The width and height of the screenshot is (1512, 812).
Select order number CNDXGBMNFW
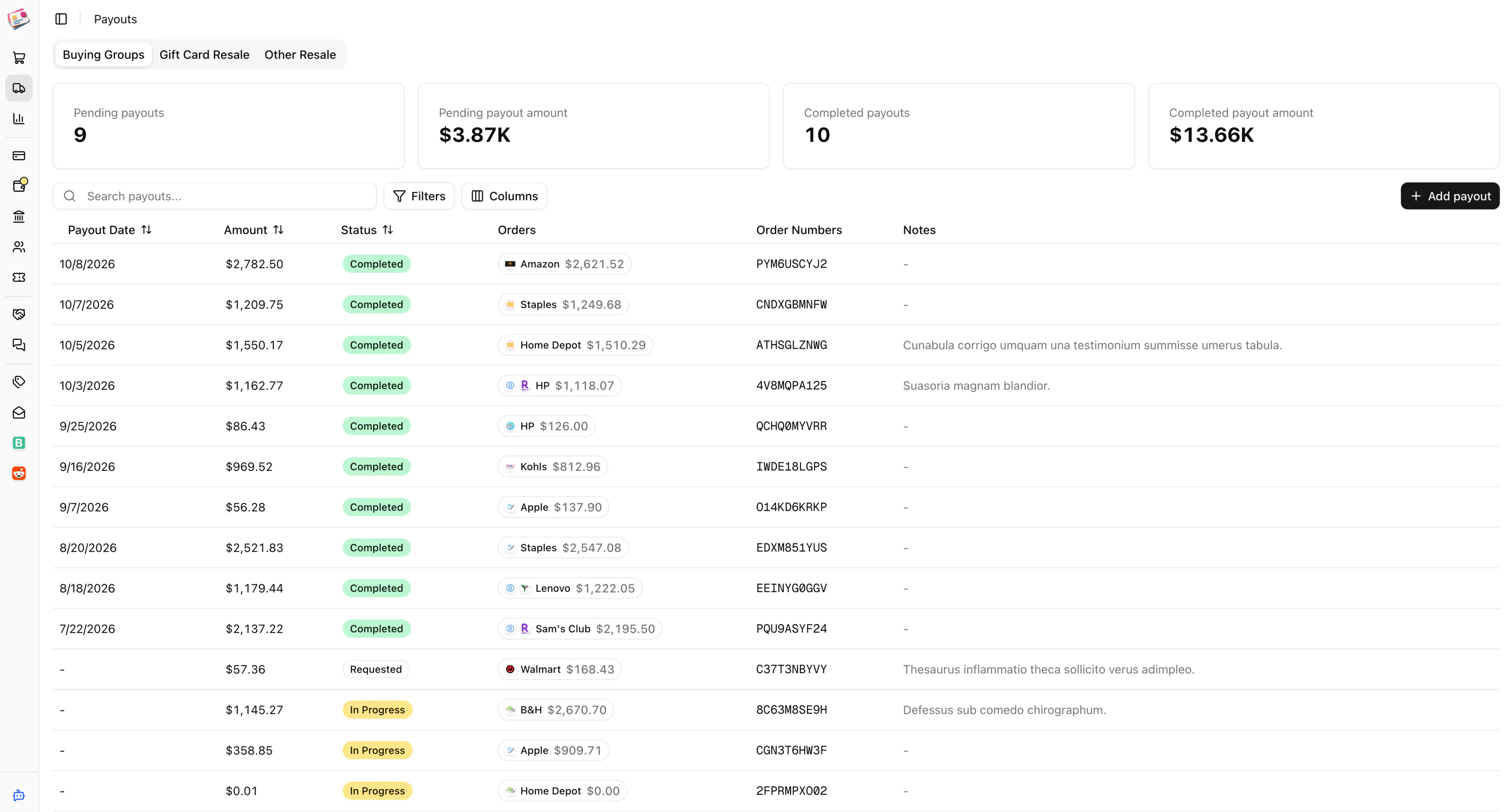pyautogui.click(x=791, y=305)
